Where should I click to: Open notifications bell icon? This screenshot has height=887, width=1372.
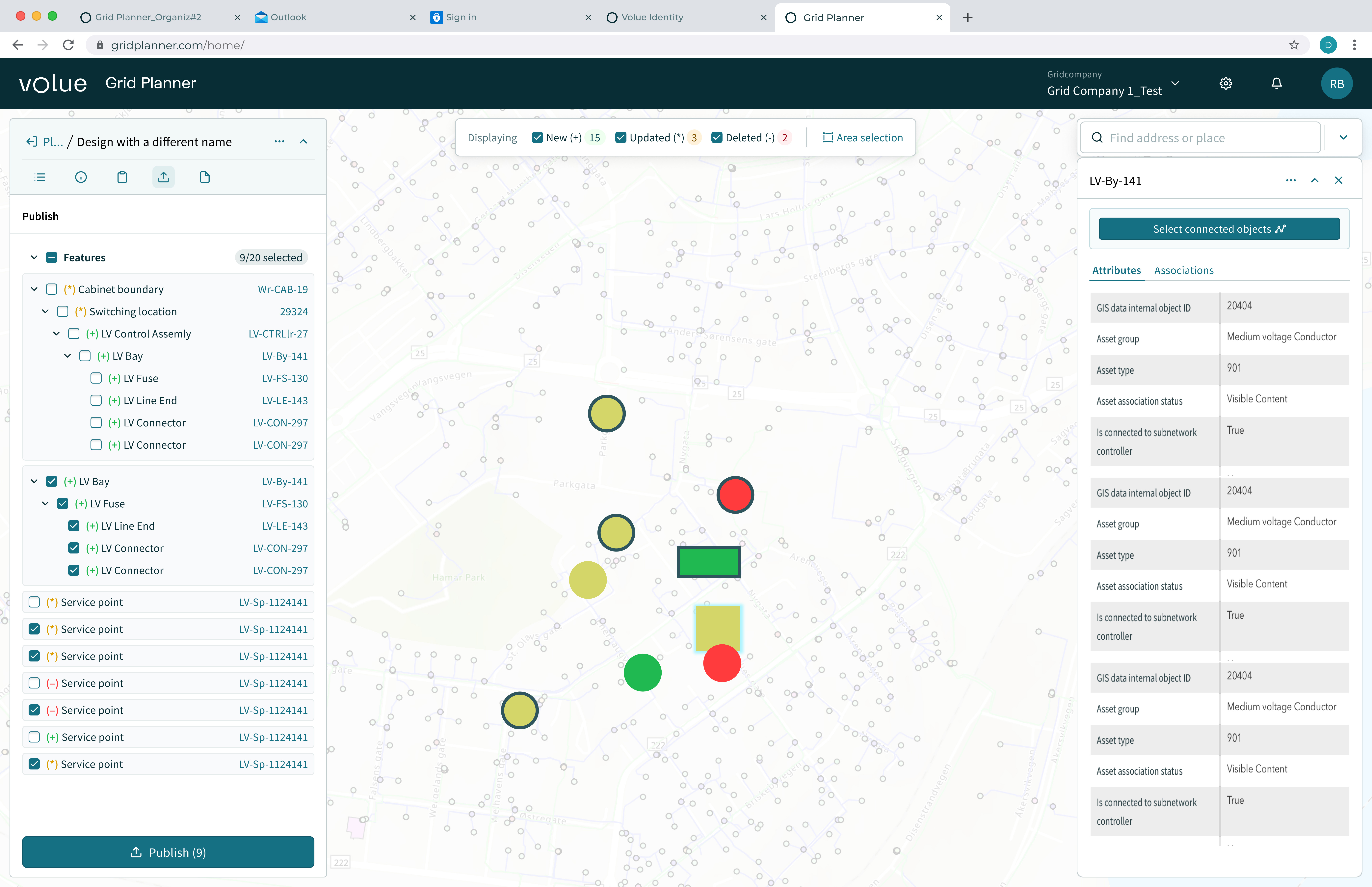(x=1277, y=84)
